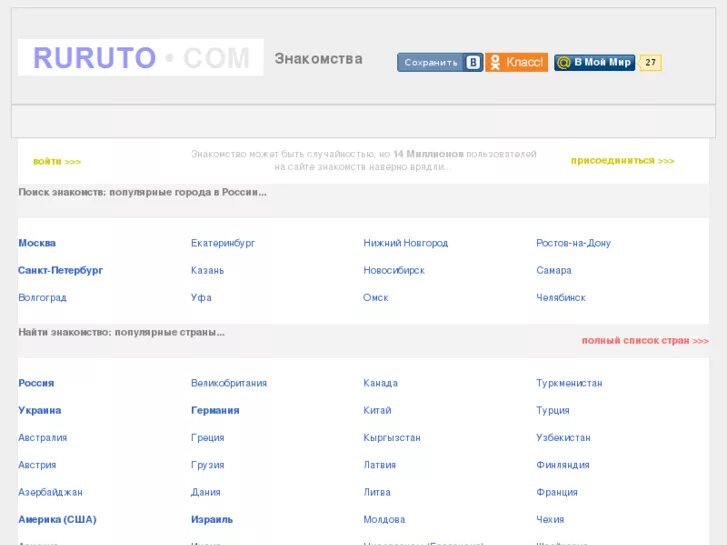Click the VK logo icon
Image resolution: width=727 pixels, height=545 pixels.
(473, 62)
